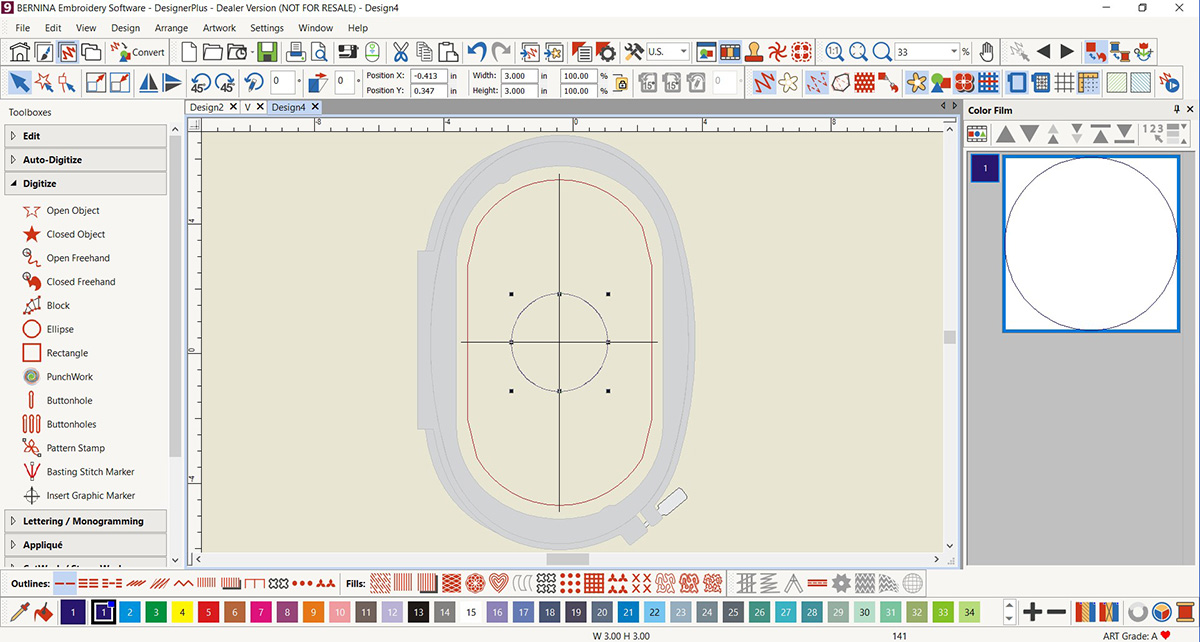The width and height of the screenshot is (1200, 642).
Task: Click the Select Object arrow tool
Action: [19, 82]
